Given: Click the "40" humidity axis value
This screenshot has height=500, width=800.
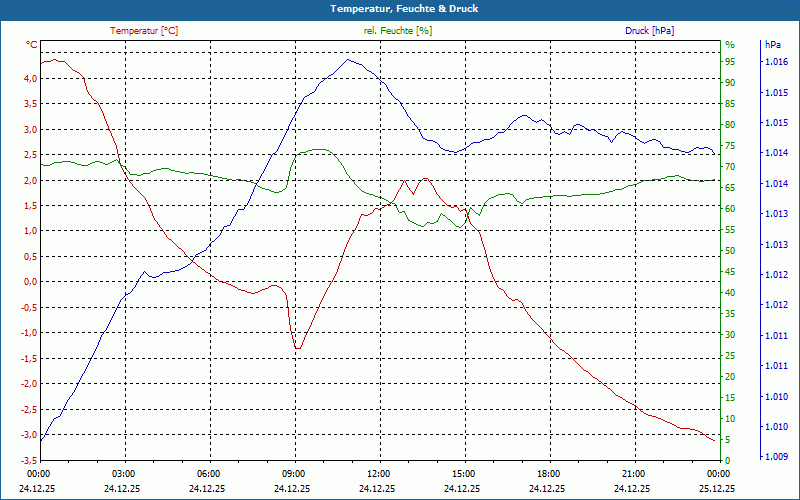Looking at the screenshot, I should (x=730, y=293).
